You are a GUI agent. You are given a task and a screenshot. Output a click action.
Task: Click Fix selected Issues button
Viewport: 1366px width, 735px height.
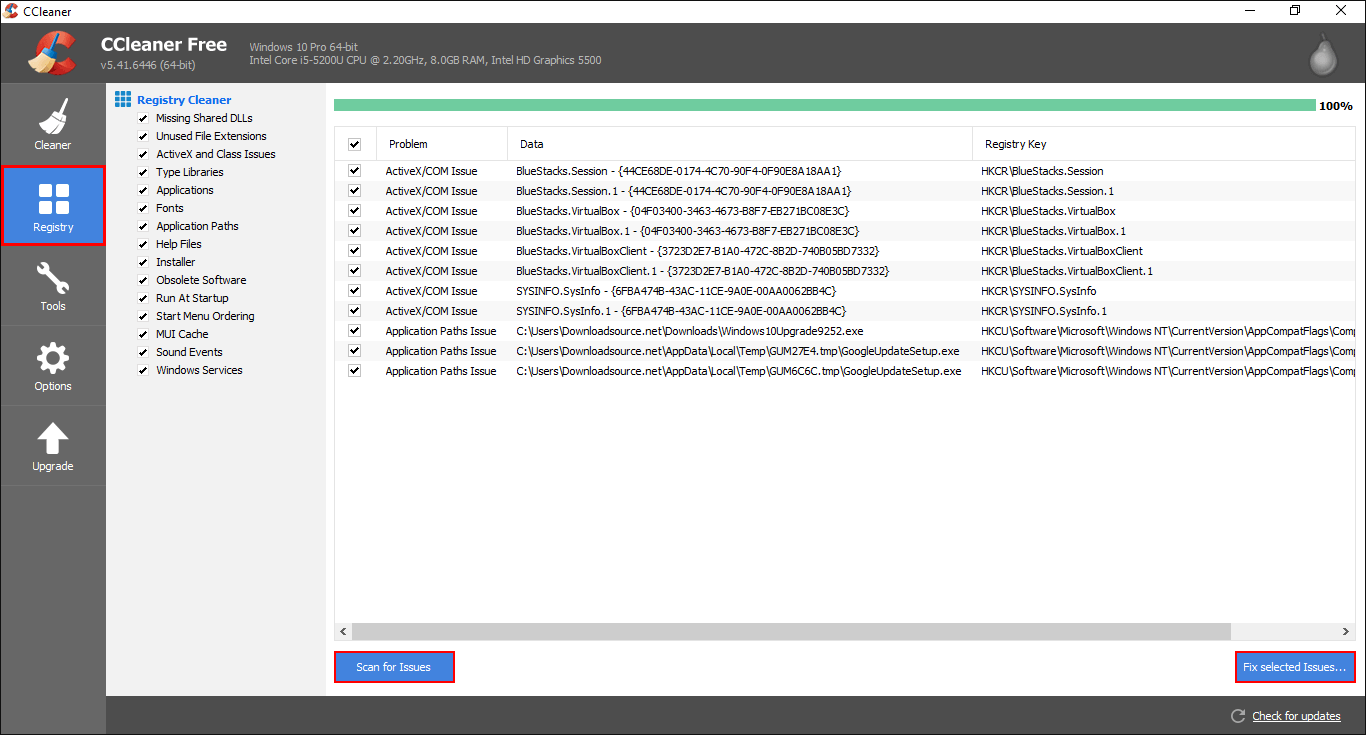pyautogui.click(x=1295, y=667)
